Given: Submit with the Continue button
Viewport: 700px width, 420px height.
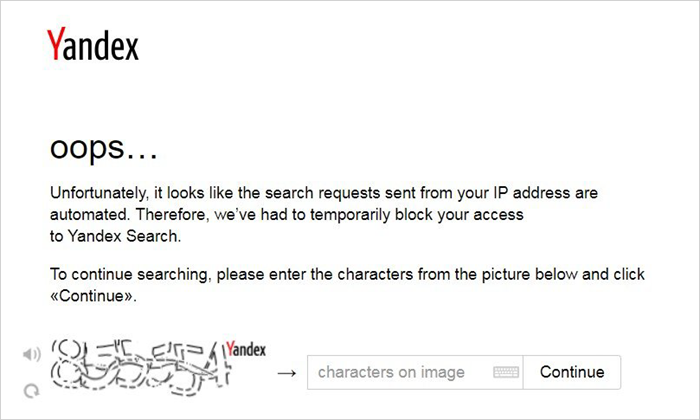Looking at the screenshot, I should pos(572,372).
